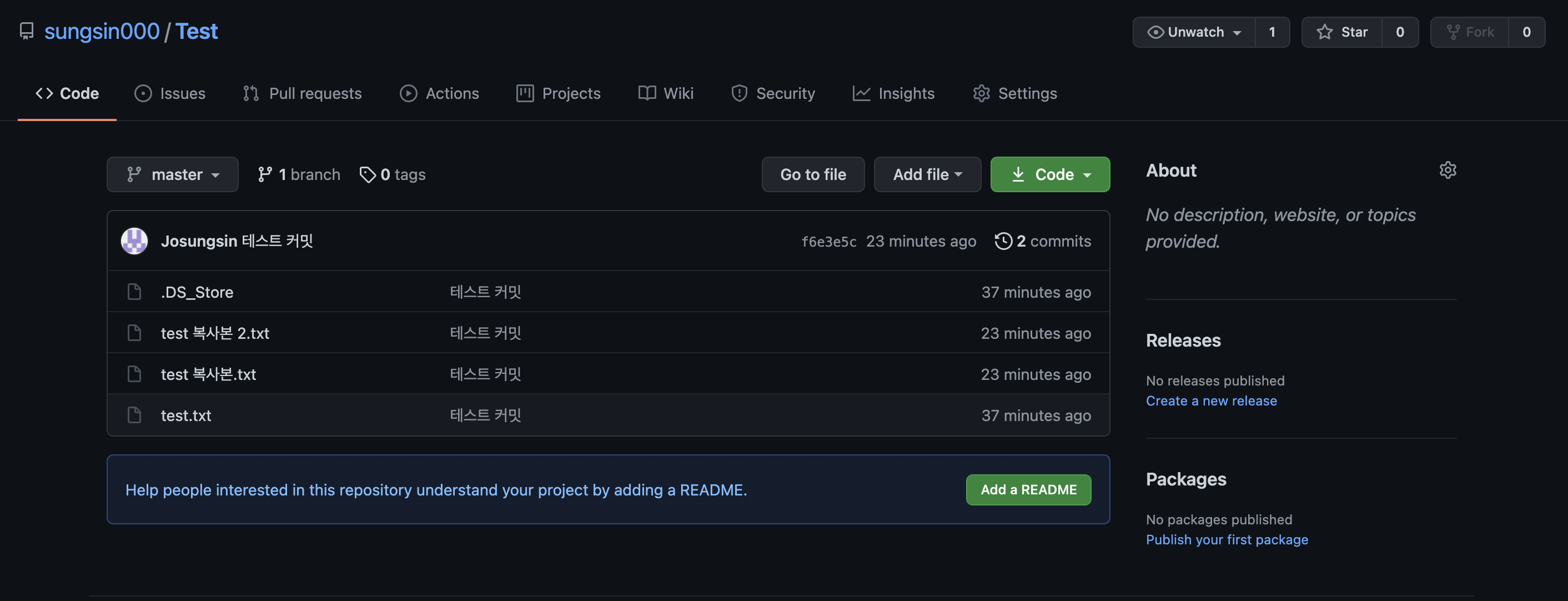Expand the green Code download dropdown
The height and width of the screenshot is (601, 1568).
click(x=1049, y=175)
